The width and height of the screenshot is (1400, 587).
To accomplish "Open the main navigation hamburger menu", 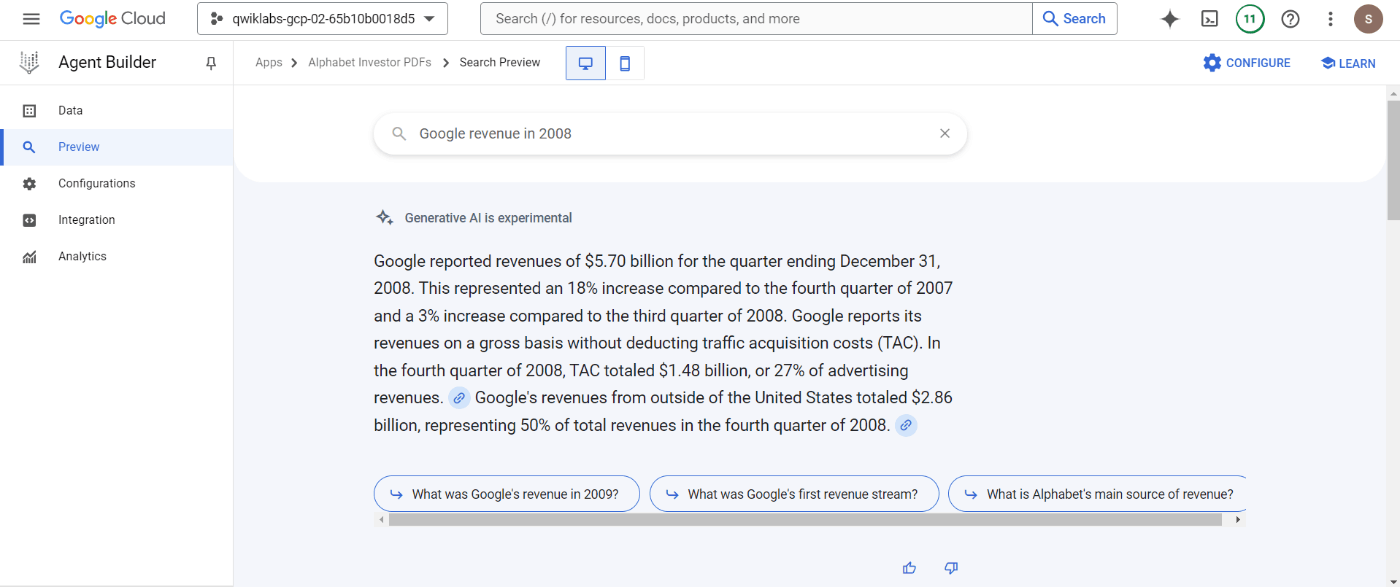I will click(31, 19).
